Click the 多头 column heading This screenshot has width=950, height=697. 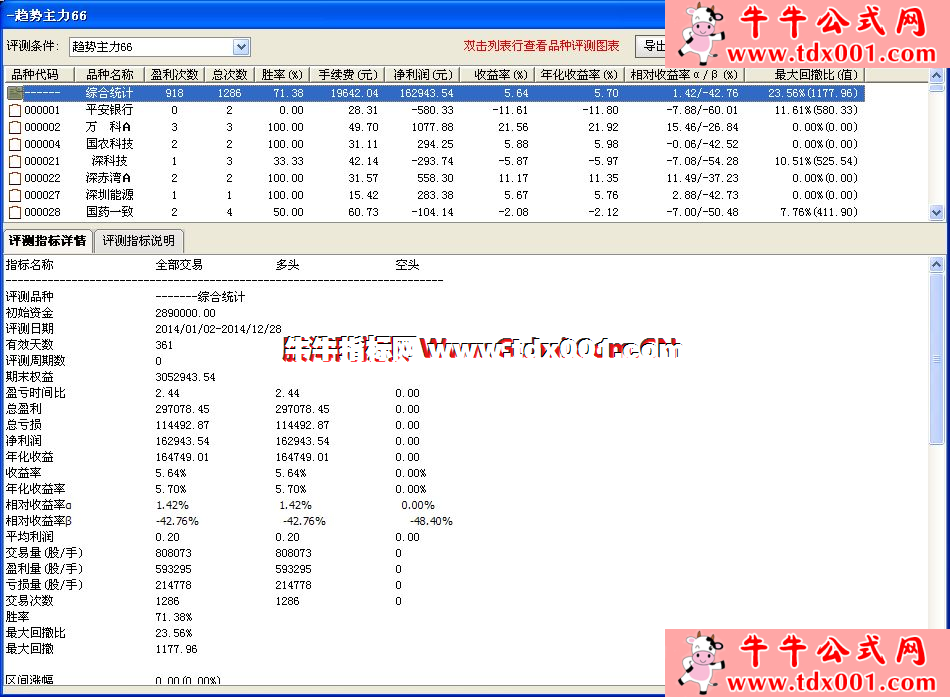point(287,265)
